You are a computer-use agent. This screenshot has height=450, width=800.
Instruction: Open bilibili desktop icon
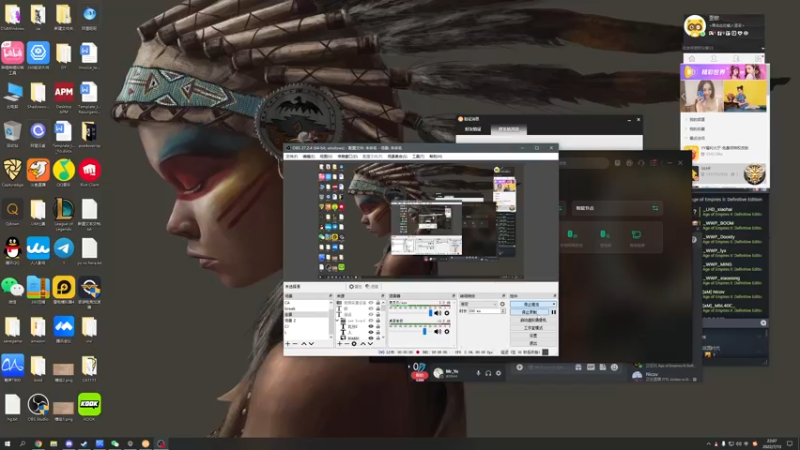(x=12, y=56)
